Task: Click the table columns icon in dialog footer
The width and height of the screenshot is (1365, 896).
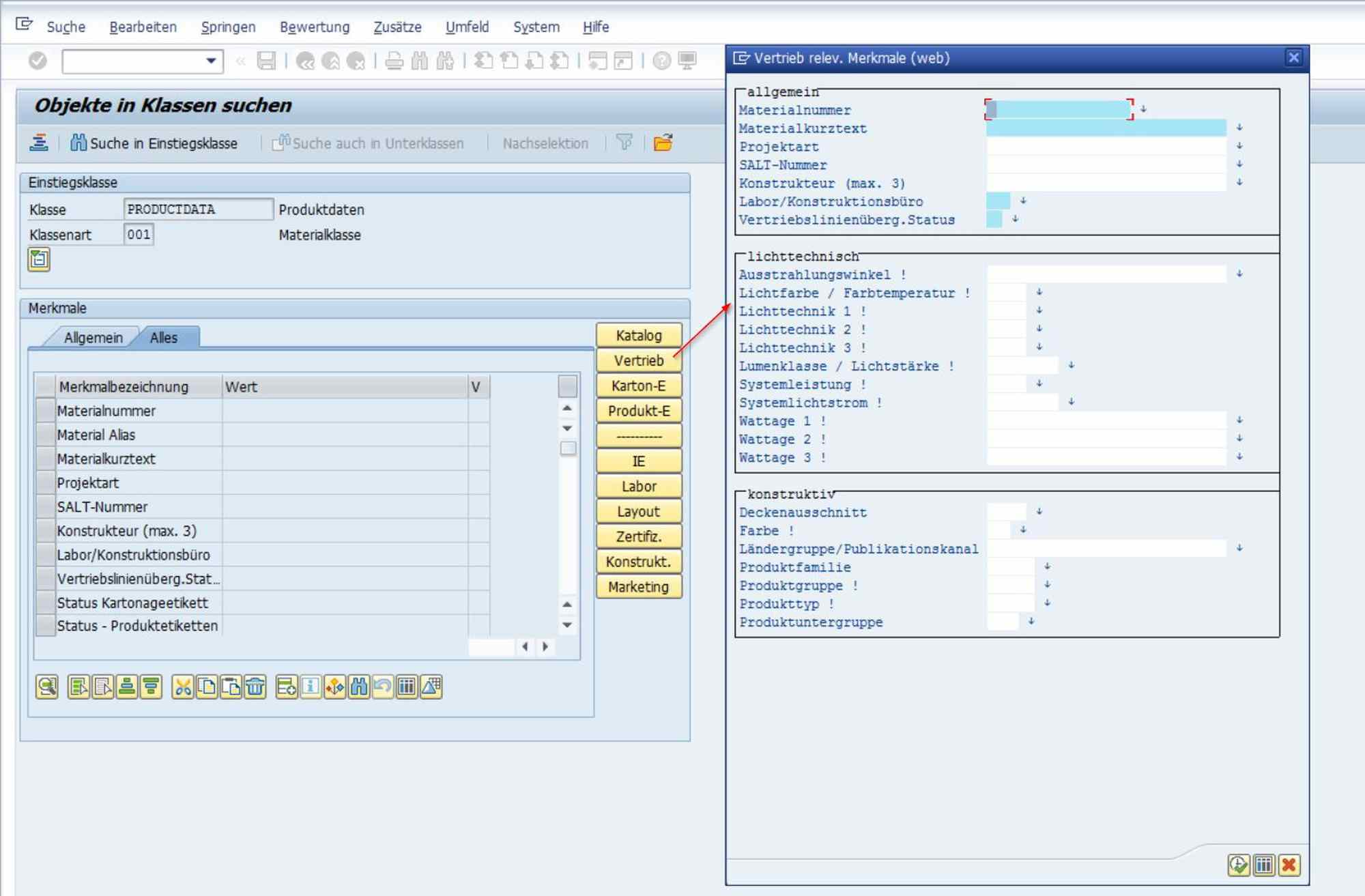Action: click(1264, 865)
